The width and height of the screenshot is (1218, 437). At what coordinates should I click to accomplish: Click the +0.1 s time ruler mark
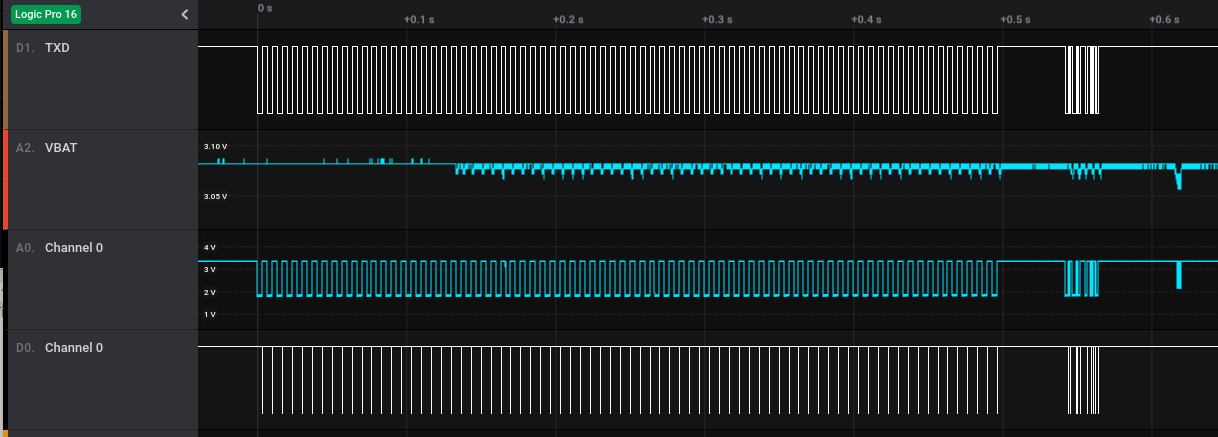click(x=419, y=20)
